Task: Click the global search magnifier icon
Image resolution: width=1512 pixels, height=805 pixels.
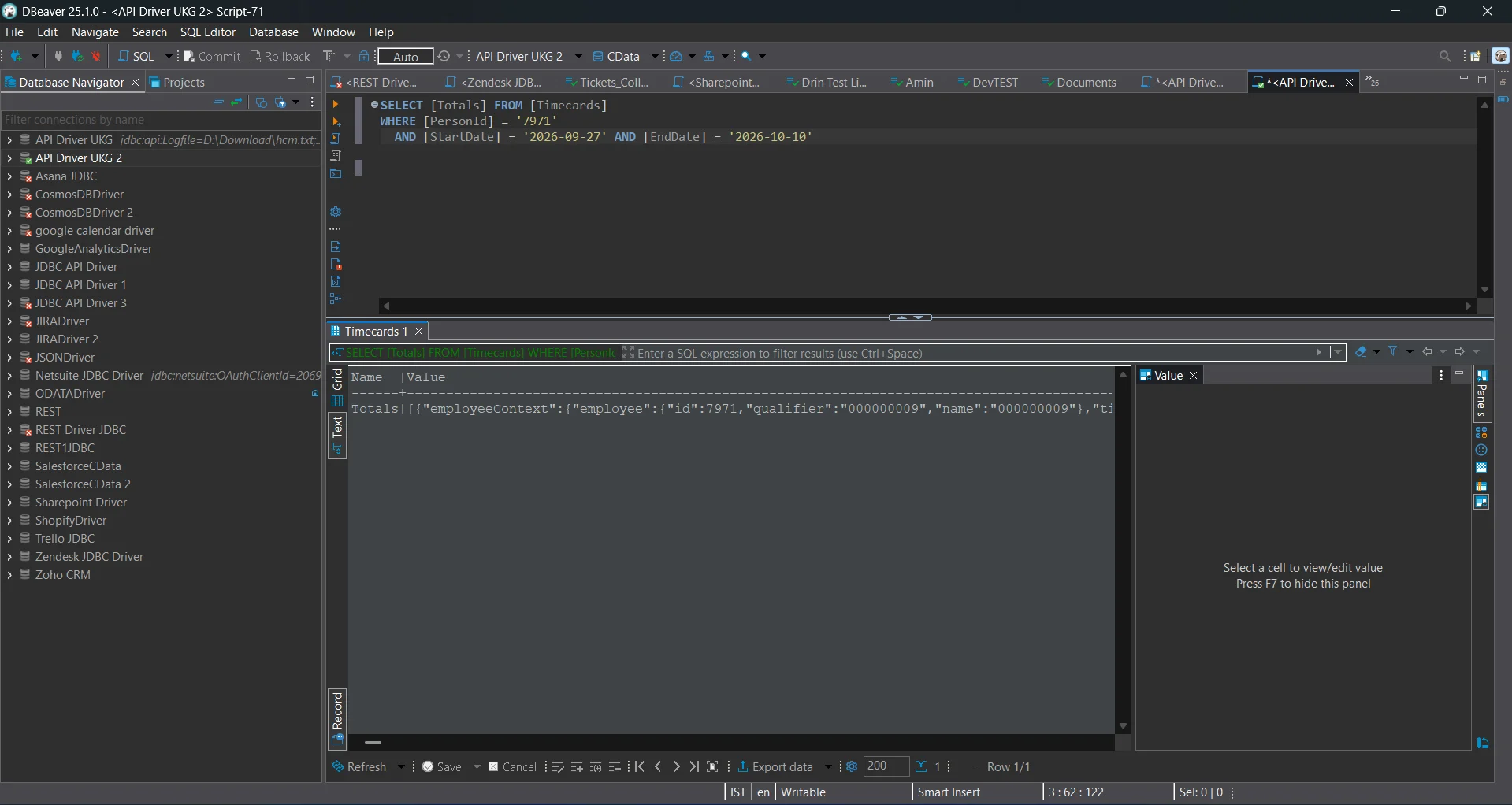Action: (1444, 56)
